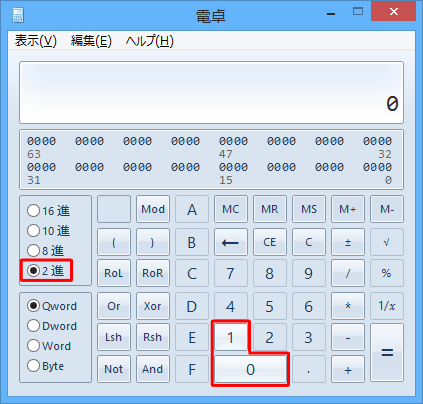Select the Dword radio button
Viewport: 423px width, 404px height.
(x=52, y=326)
